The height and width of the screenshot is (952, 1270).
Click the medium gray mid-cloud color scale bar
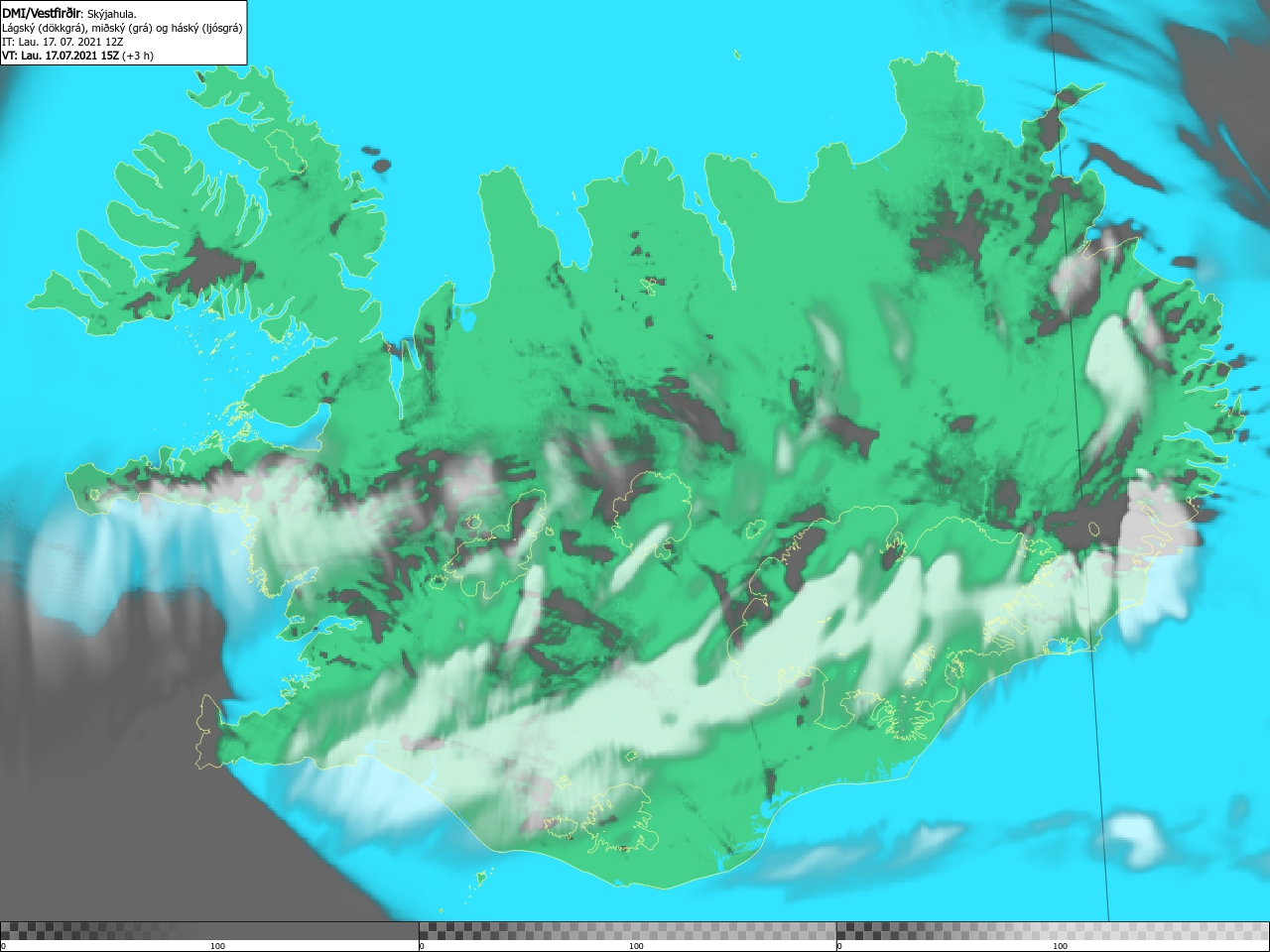[627, 930]
